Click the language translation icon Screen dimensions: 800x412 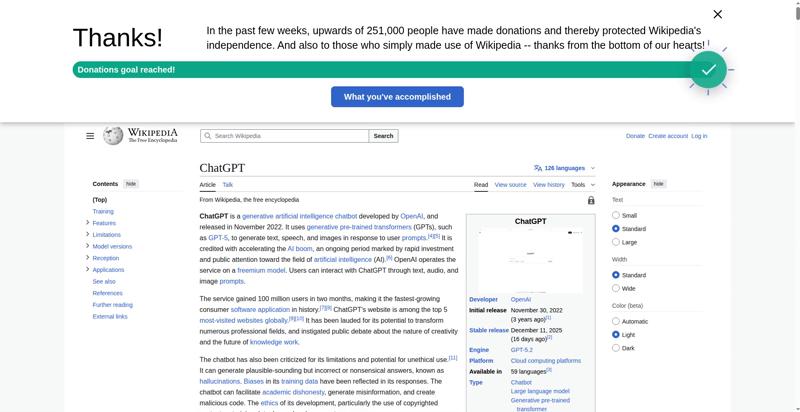pos(538,168)
